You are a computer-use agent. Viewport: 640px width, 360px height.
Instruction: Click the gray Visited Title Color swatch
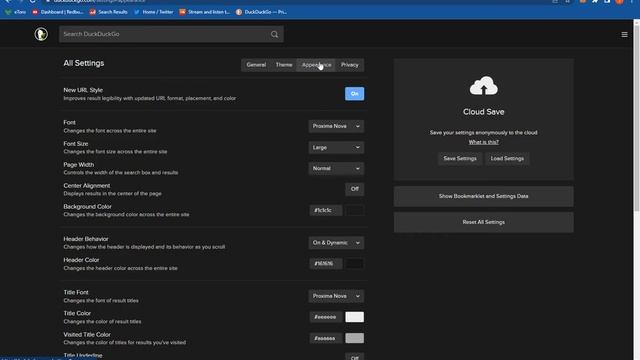click(x=354, y=338)
